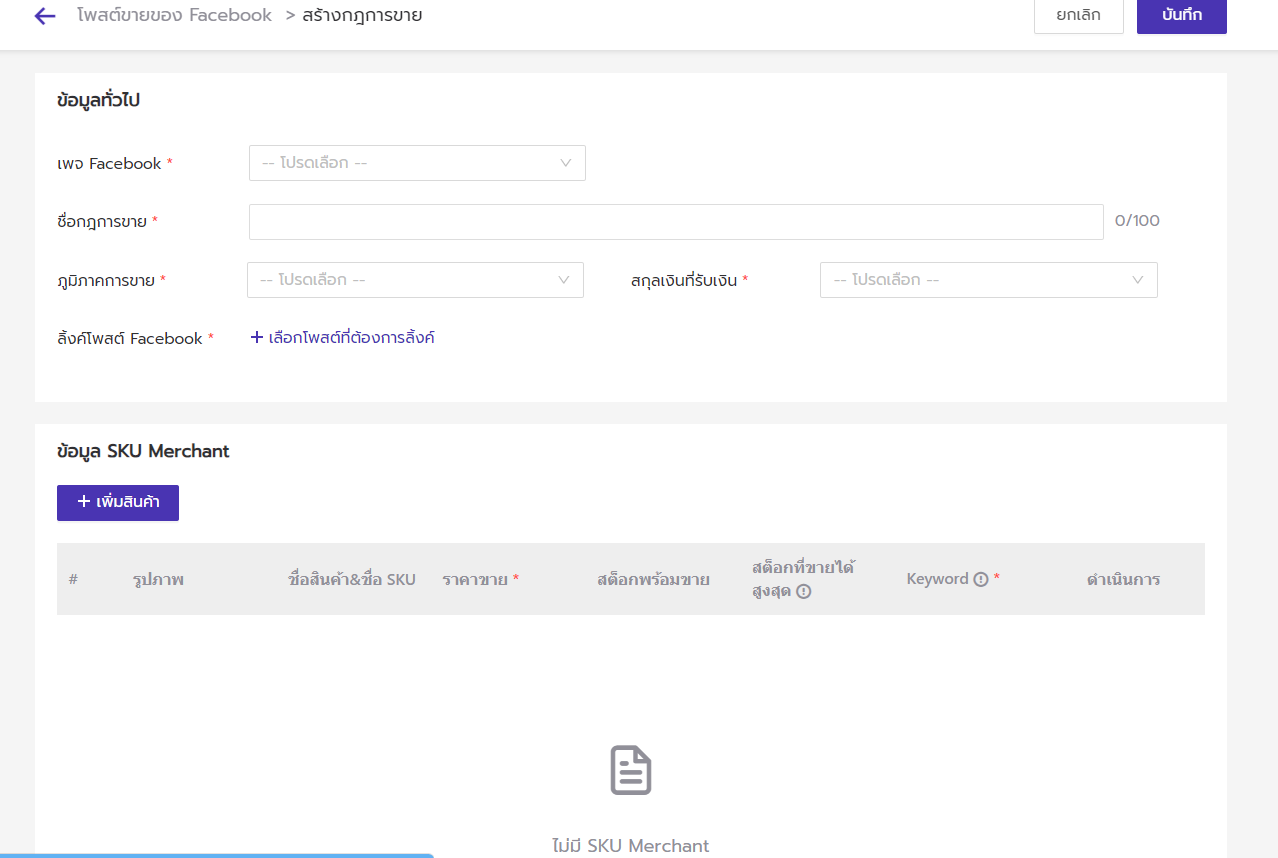Click the สร้างกฎการขาย breadcrumb item
Screen dimensions: 1278x858
pyautogui.click(x=362, y=16)
